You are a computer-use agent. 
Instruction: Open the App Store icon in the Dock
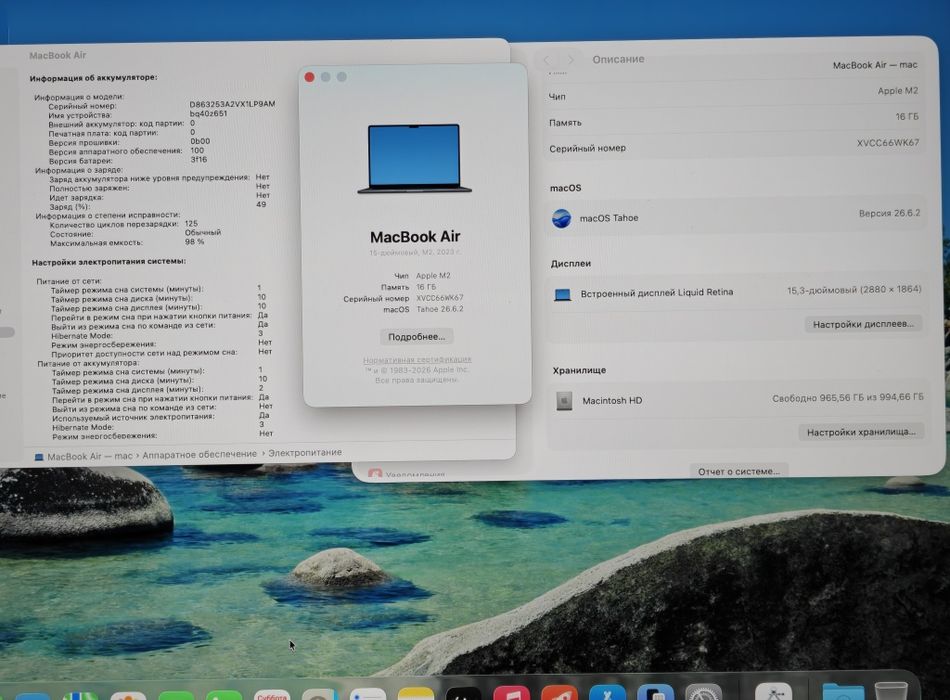tap(608, 692)
